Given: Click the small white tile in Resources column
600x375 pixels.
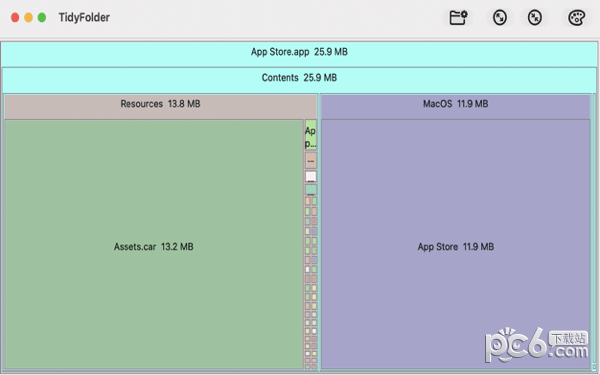Looking at the screenshot, I should 311,176.
